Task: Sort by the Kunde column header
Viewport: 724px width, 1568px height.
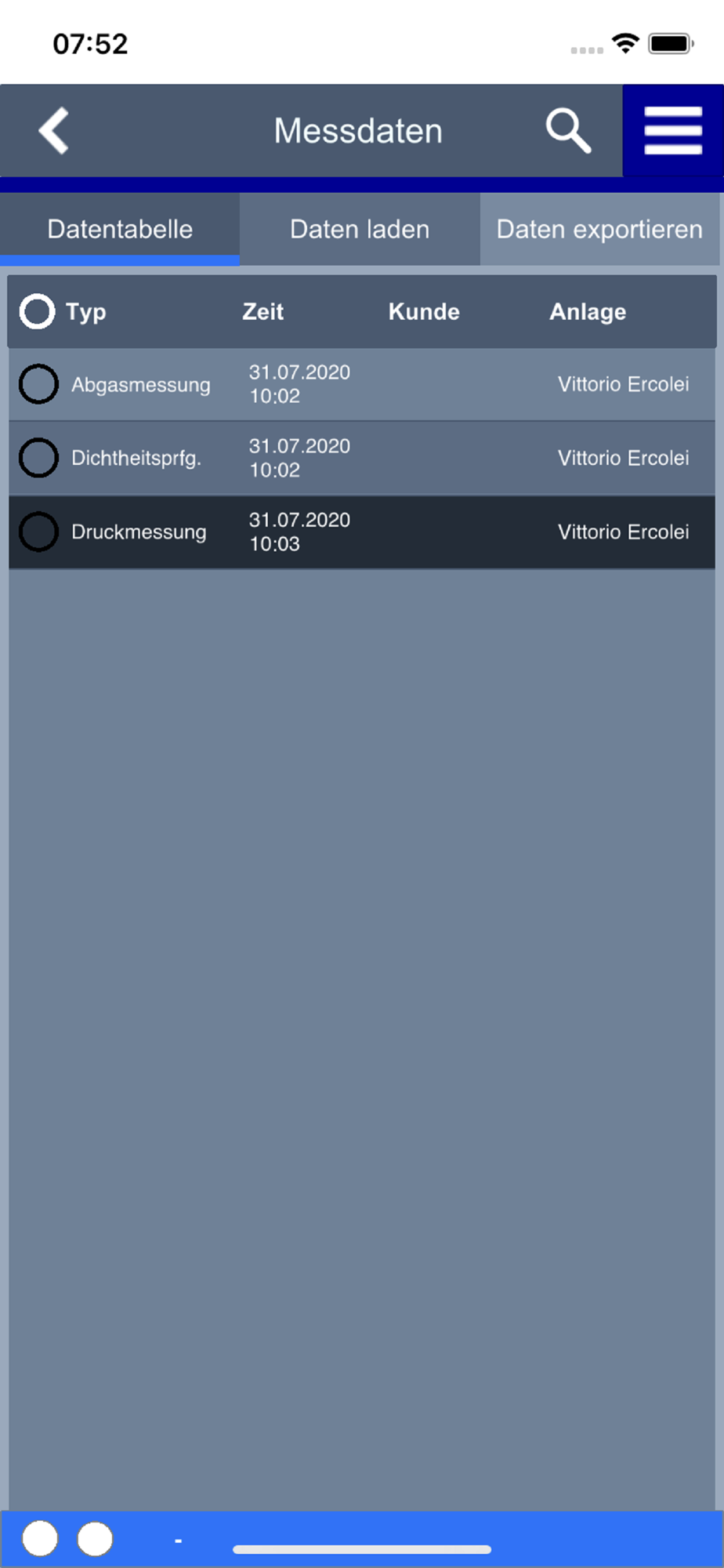Action: pos(424,311)
